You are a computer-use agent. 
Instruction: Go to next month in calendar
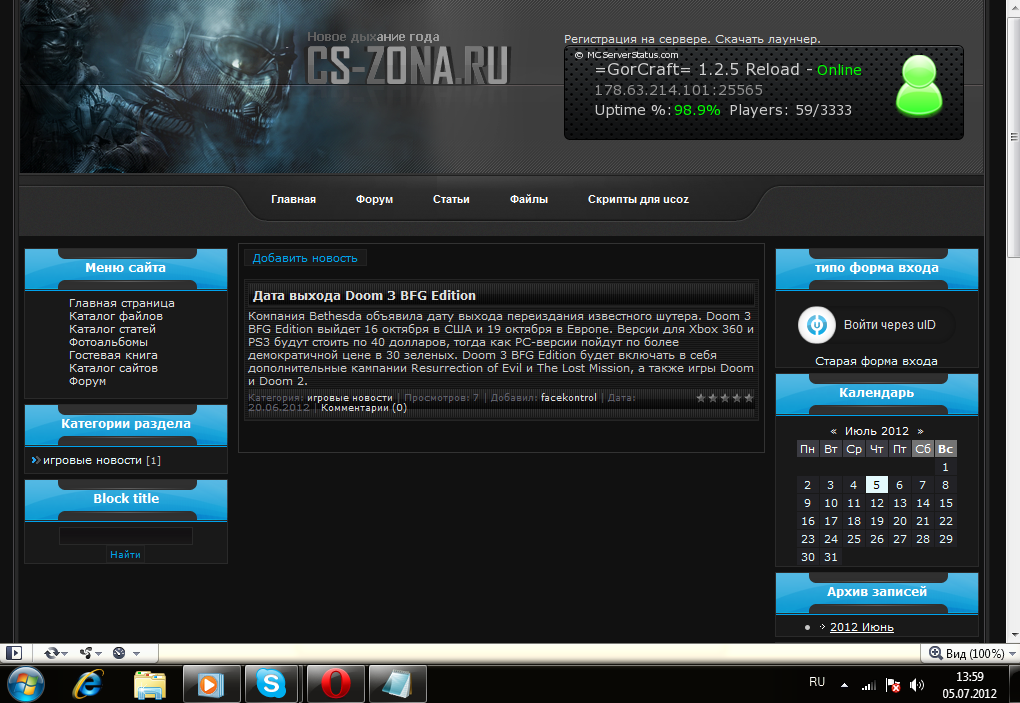[x=920, y=431]
